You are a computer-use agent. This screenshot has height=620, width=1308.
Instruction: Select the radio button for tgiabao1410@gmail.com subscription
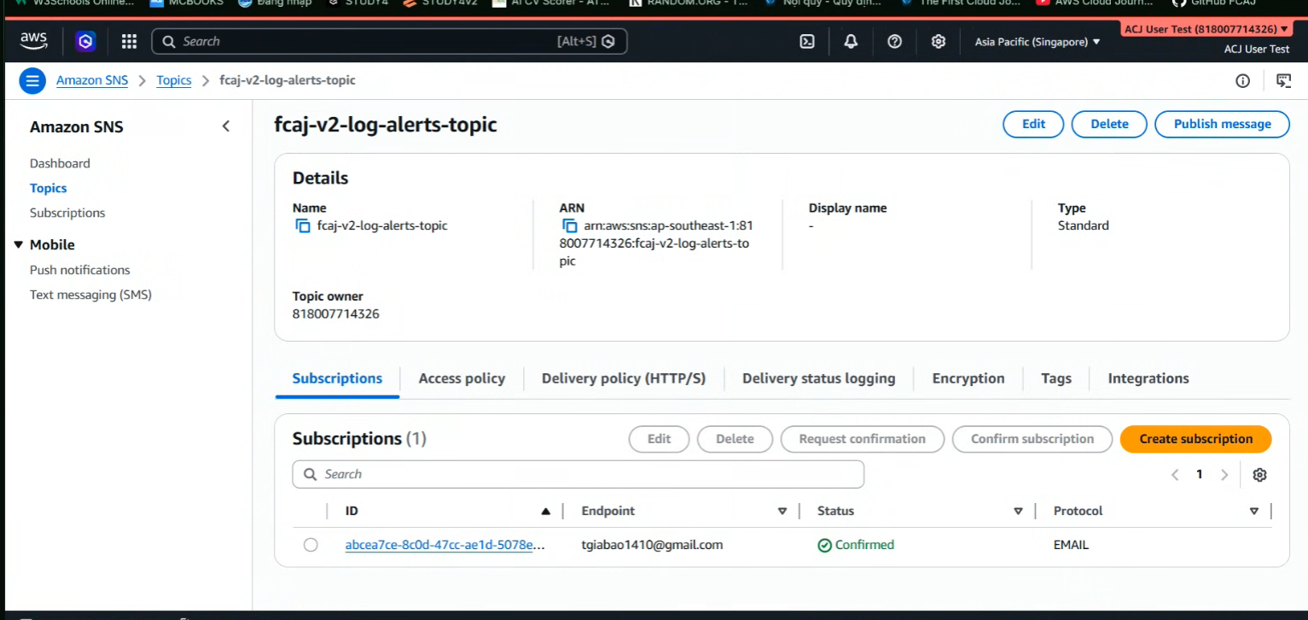[x=311, y=545]
